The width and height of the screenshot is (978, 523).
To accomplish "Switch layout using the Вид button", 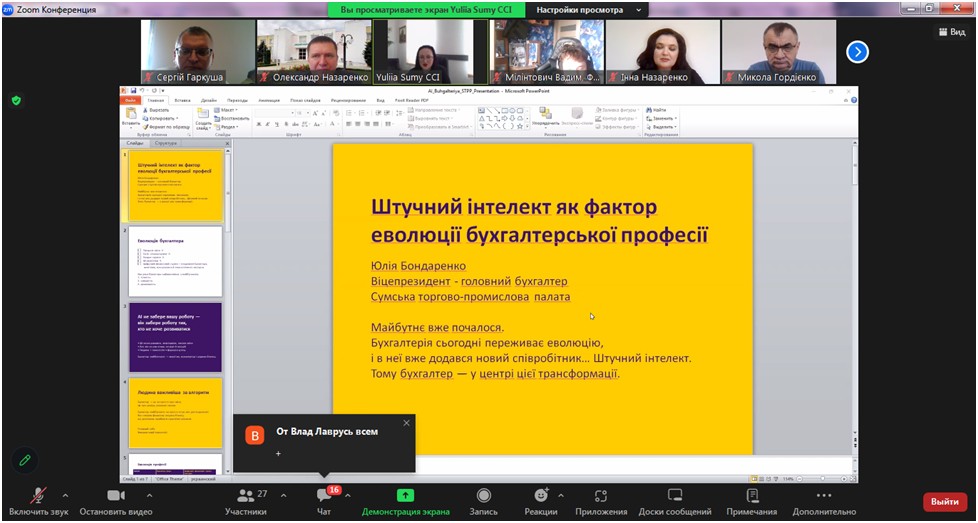I will (x=951, y=32).
